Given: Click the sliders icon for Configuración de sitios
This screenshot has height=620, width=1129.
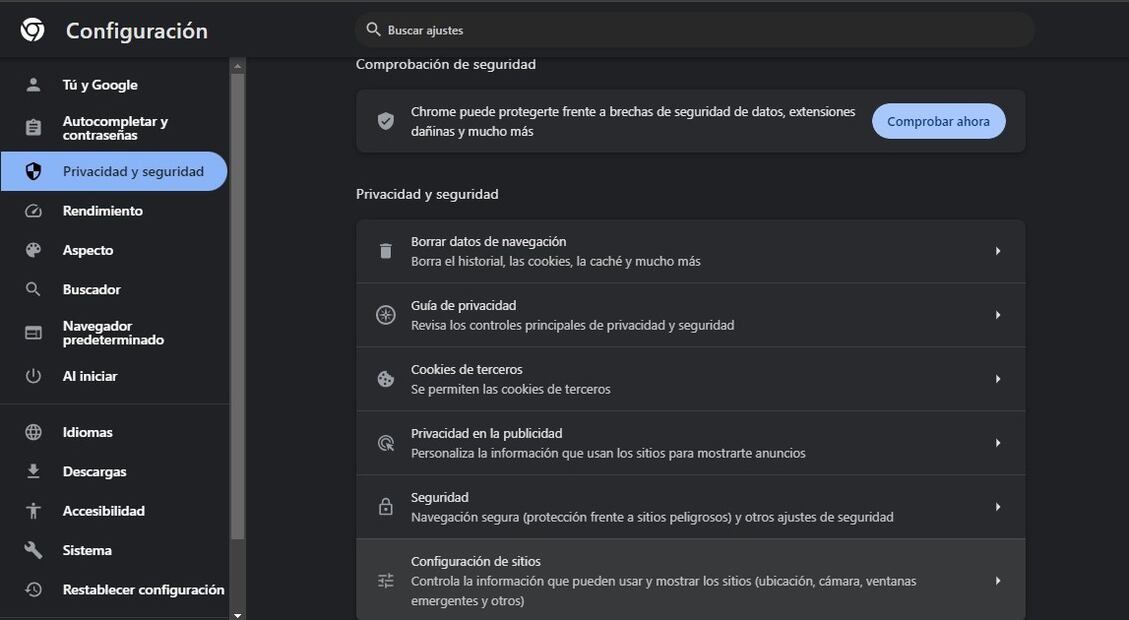Looking at the screenshot, I should 386,581.
